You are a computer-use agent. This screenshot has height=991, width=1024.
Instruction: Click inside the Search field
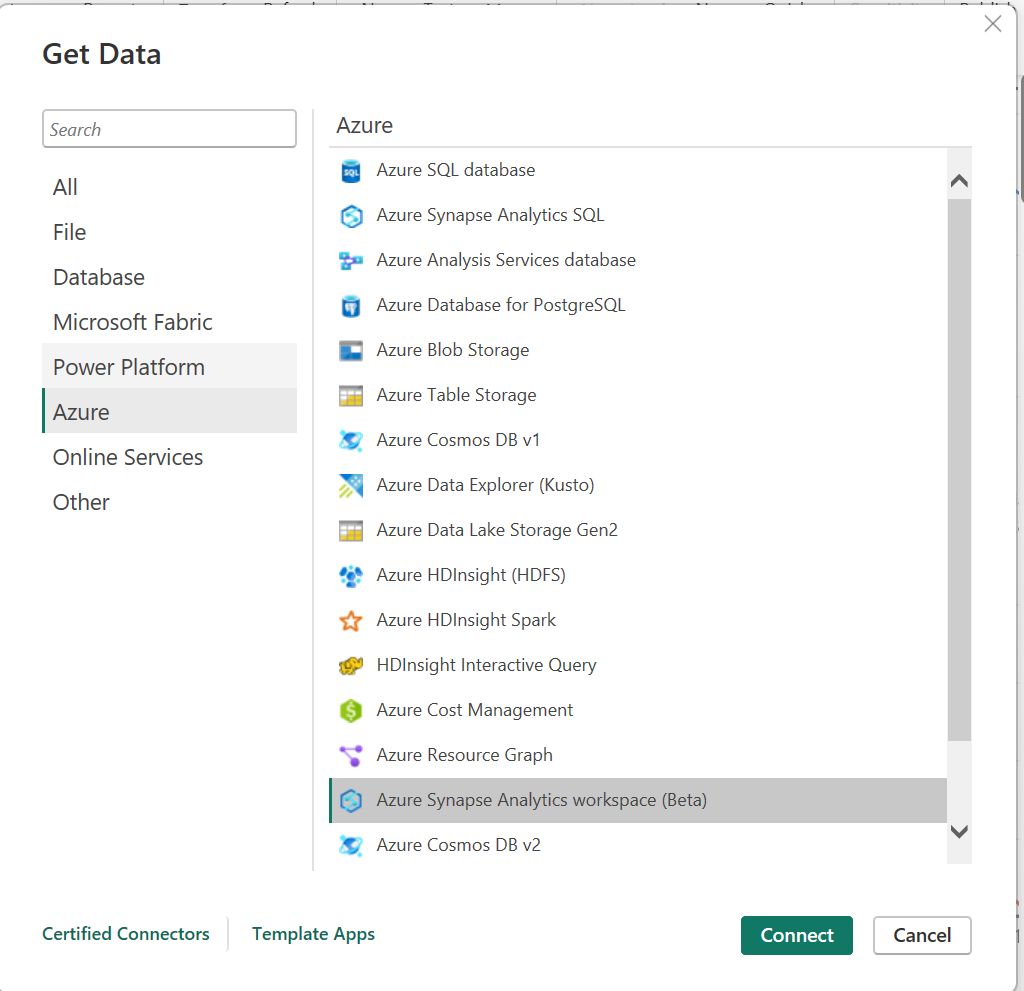(x=169, y=128)
